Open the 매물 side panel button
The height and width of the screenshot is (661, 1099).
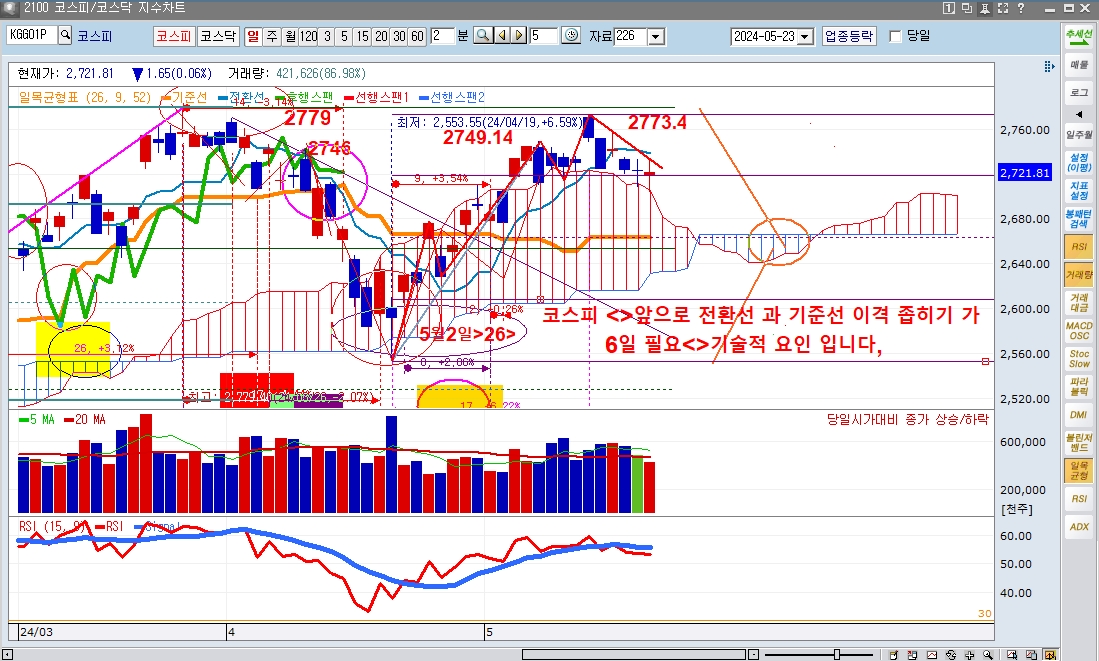click(x=1079, y=65)
